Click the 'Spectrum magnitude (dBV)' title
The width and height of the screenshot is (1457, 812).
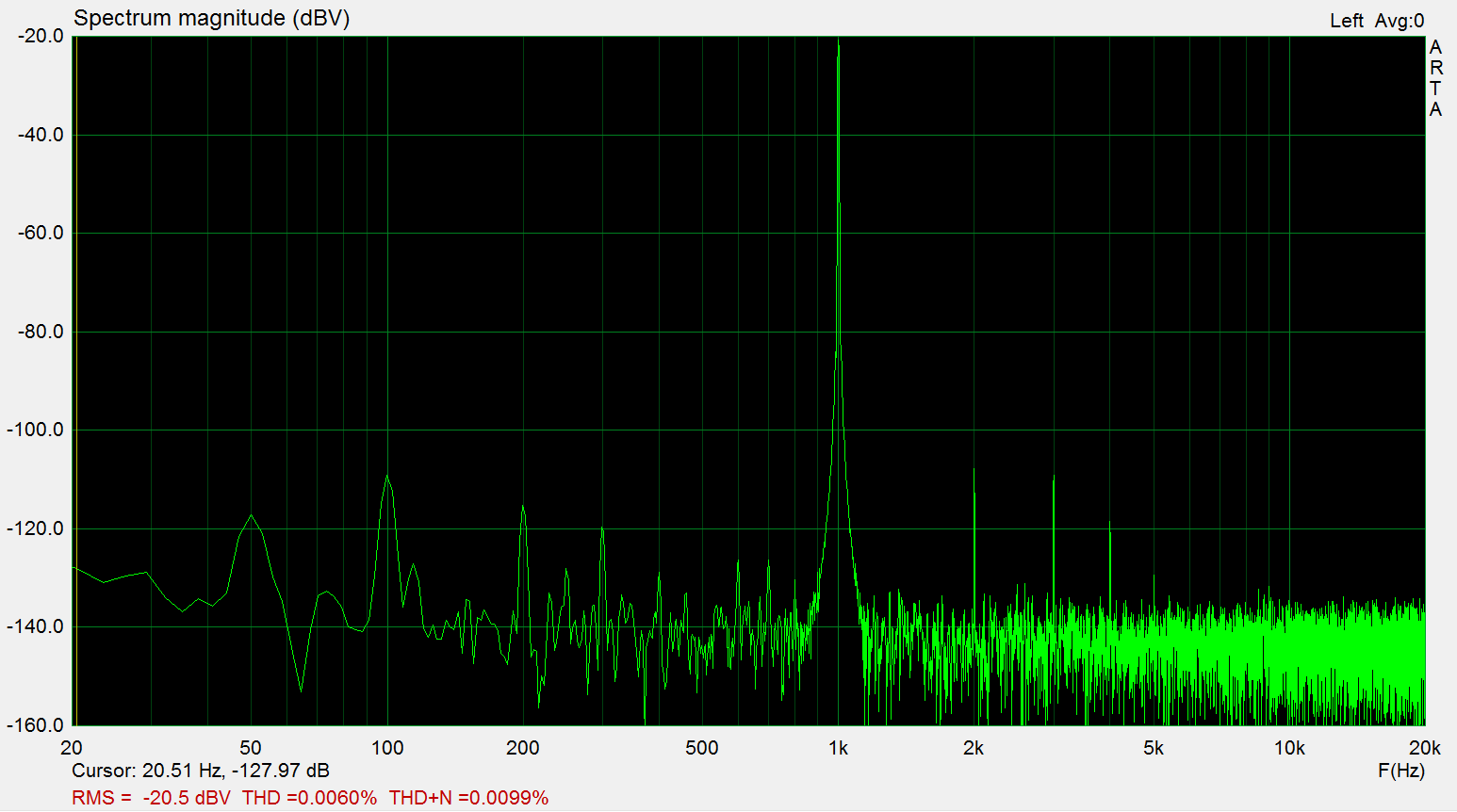coord(211,19)
